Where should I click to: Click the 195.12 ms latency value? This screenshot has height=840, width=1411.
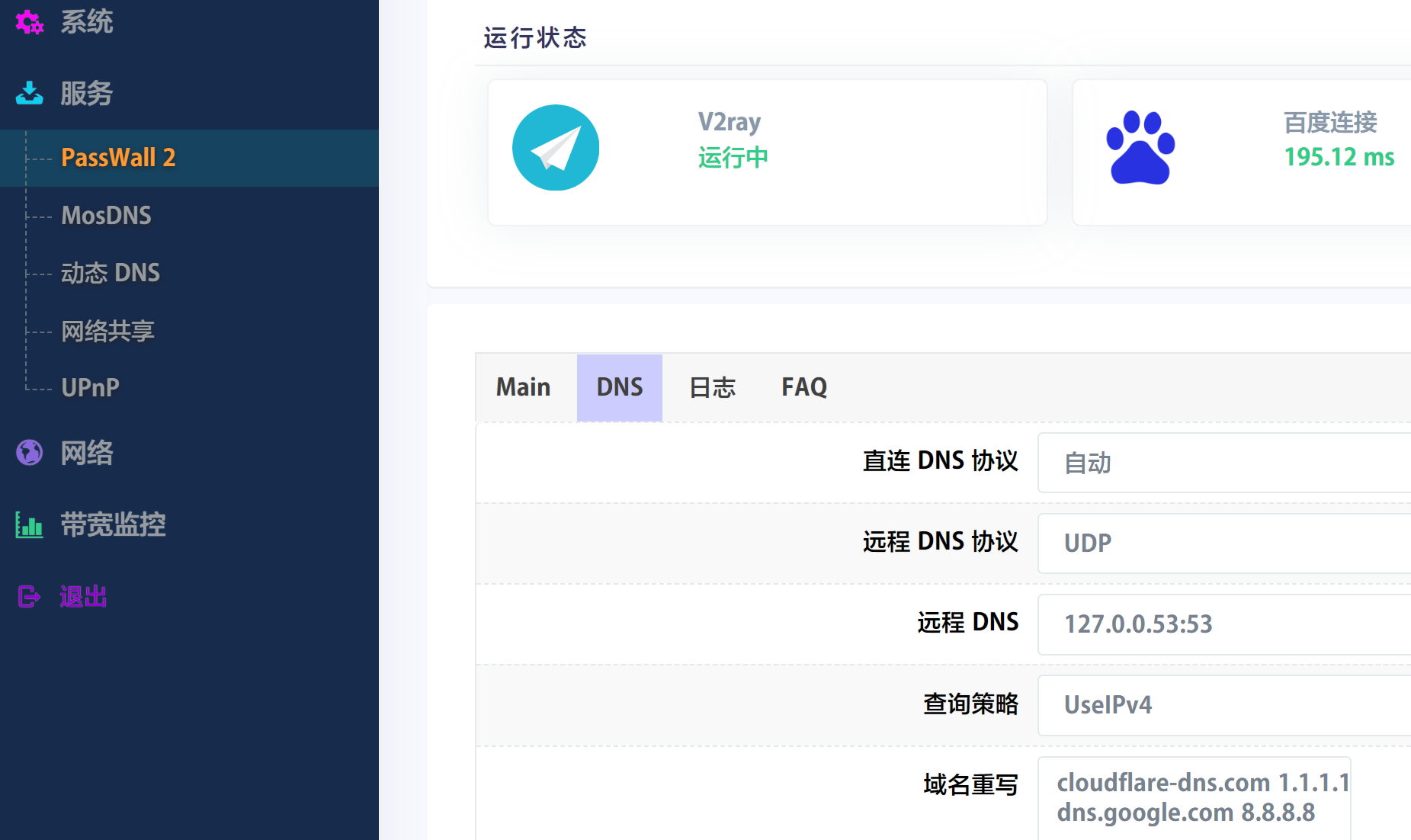click(1339, 157)
